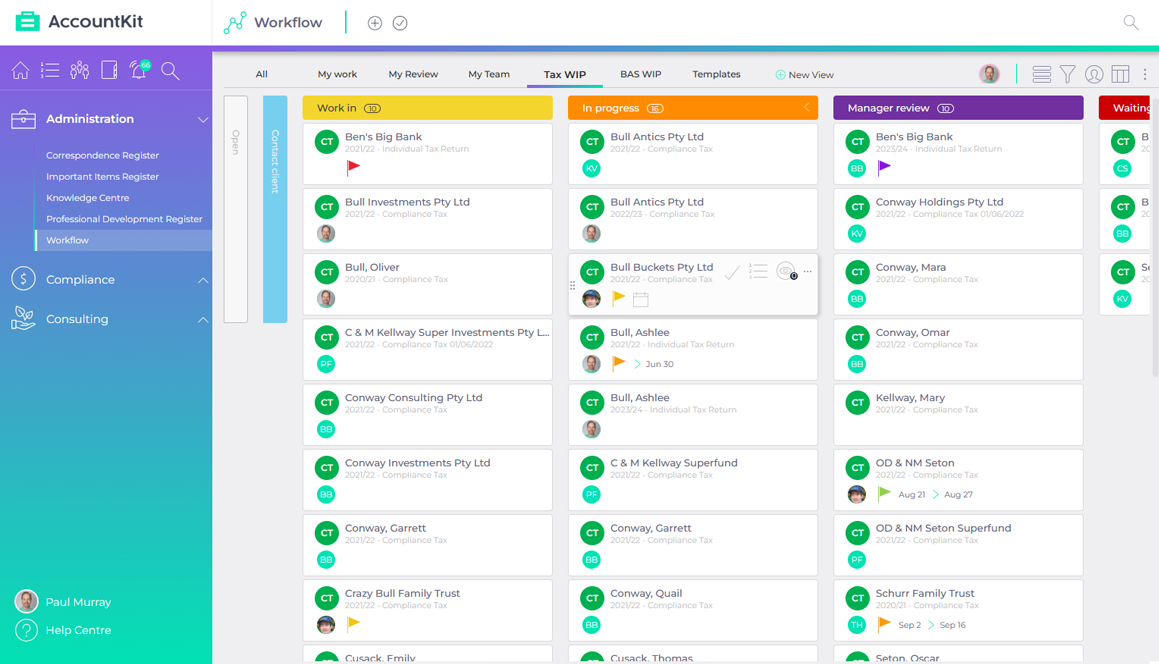Open Correspondence Register
This screenshot has width=1159, height=664.
click(102, 155)
